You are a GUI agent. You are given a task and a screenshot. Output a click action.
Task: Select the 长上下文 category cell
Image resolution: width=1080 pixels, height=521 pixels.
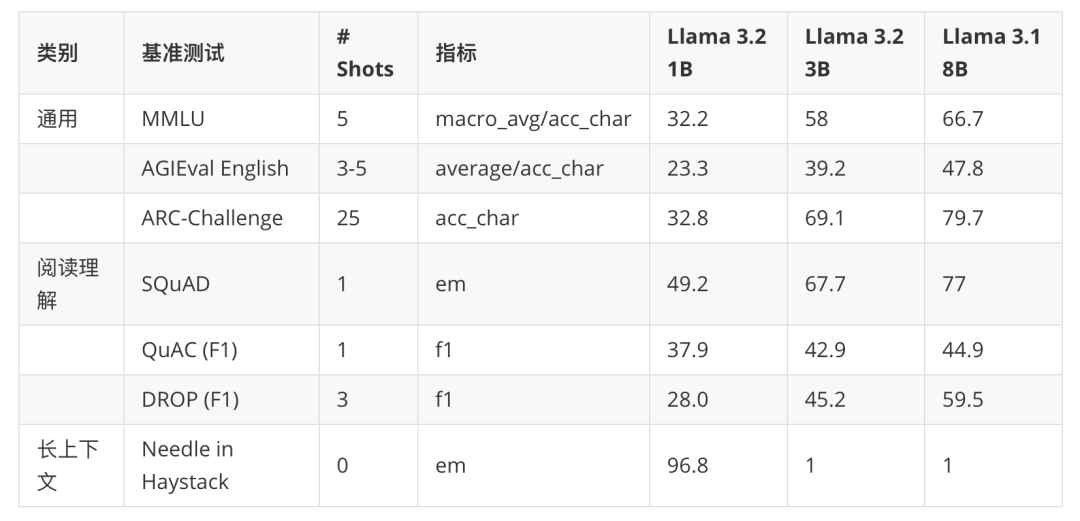(x=68, y=466)
